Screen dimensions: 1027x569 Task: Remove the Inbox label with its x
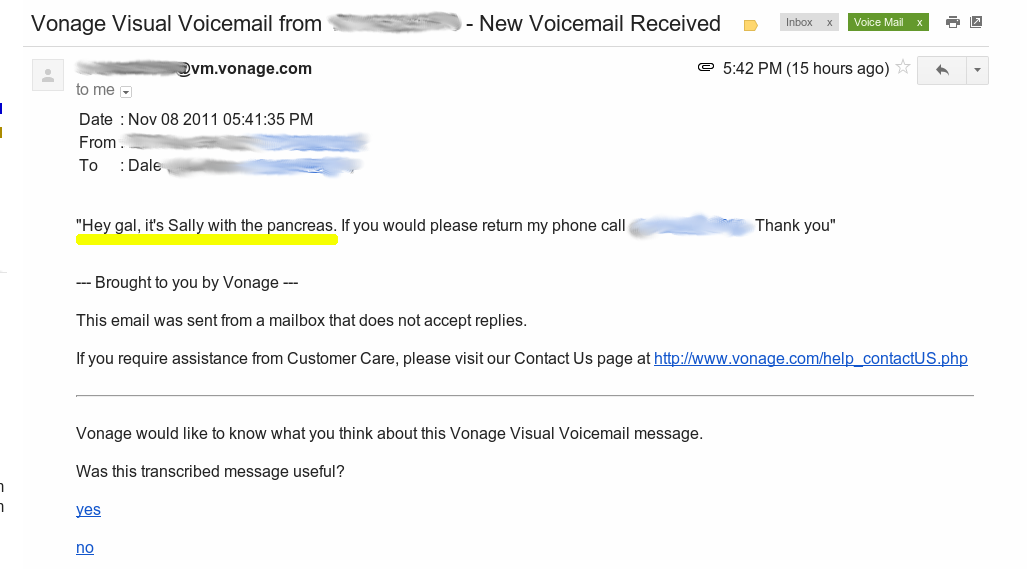coord(829,23)
